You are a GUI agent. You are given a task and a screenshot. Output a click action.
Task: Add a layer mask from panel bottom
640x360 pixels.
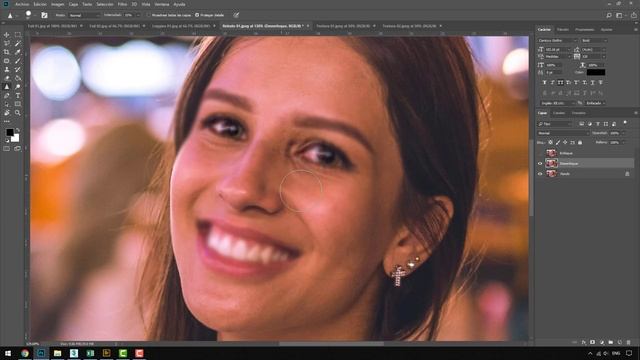(x=593, y=342)
